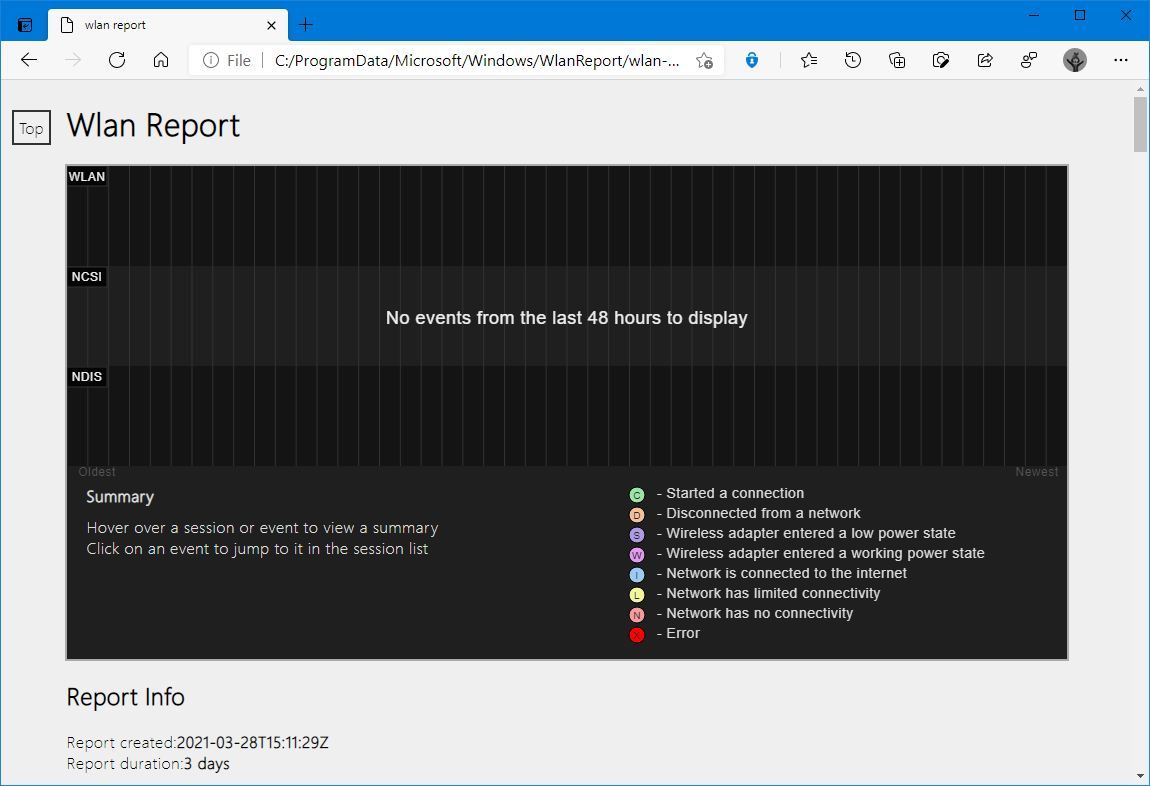1150x786 pixels.
Task: Click the W working-power-state legend icon
Action: [637, 554]
